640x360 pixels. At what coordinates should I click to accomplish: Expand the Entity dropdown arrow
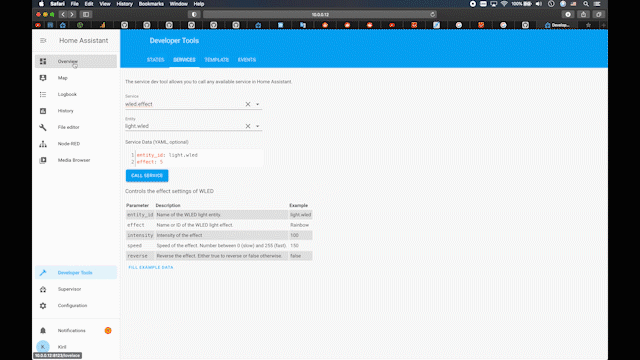(x=258, y=126)
